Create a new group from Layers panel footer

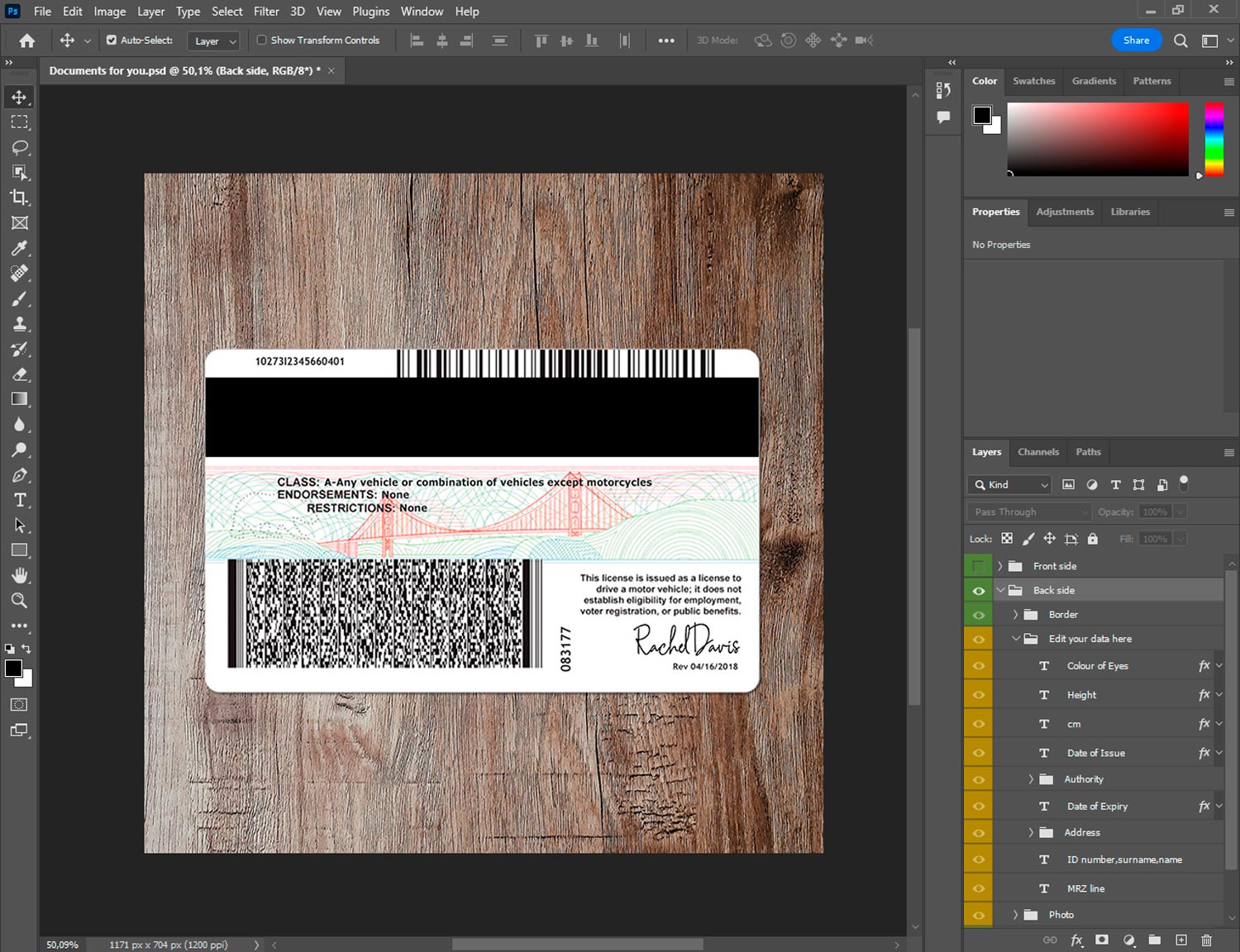click(x=1154, y=940)
